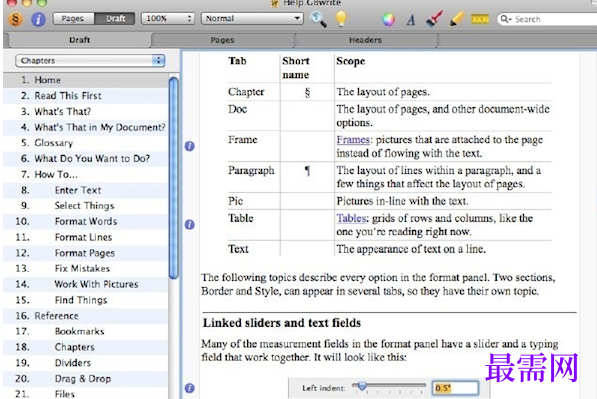Select chapter 18 Chapters in list
This screenshot has height=399, width=597.
[x=86, y=347]
